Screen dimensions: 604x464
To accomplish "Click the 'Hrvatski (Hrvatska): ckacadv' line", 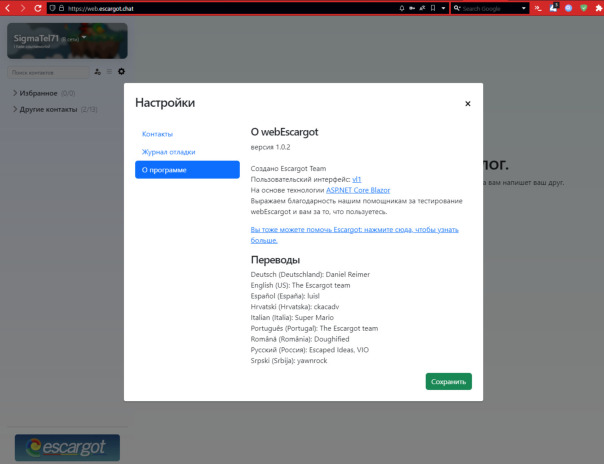I will click(x=295, y=307).
